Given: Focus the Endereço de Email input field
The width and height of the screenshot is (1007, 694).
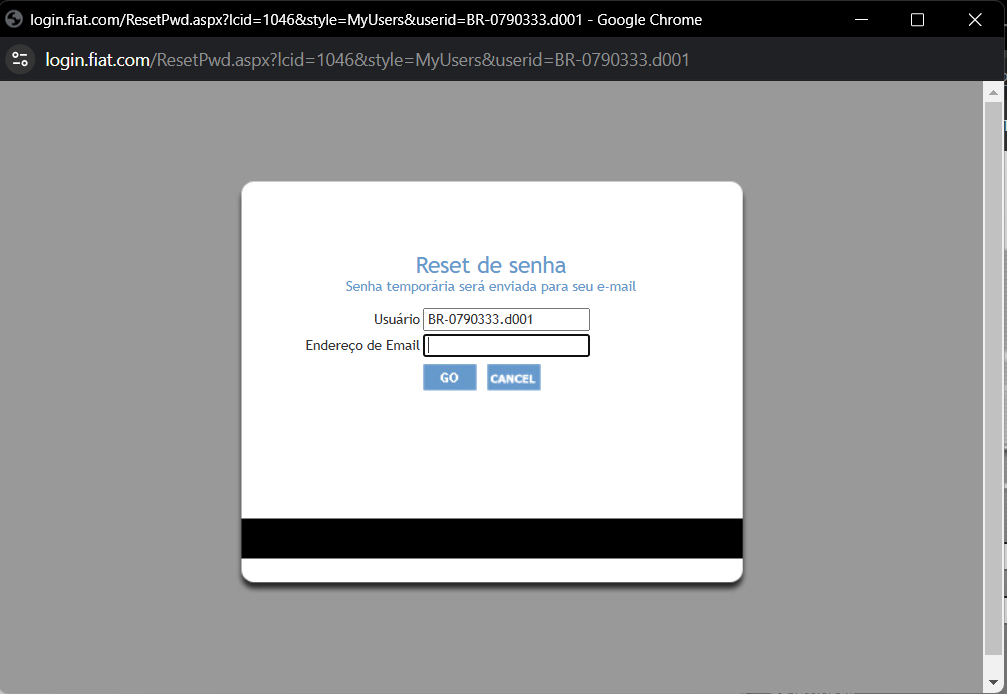Looking at the screenshot, I should pos(506,345).
